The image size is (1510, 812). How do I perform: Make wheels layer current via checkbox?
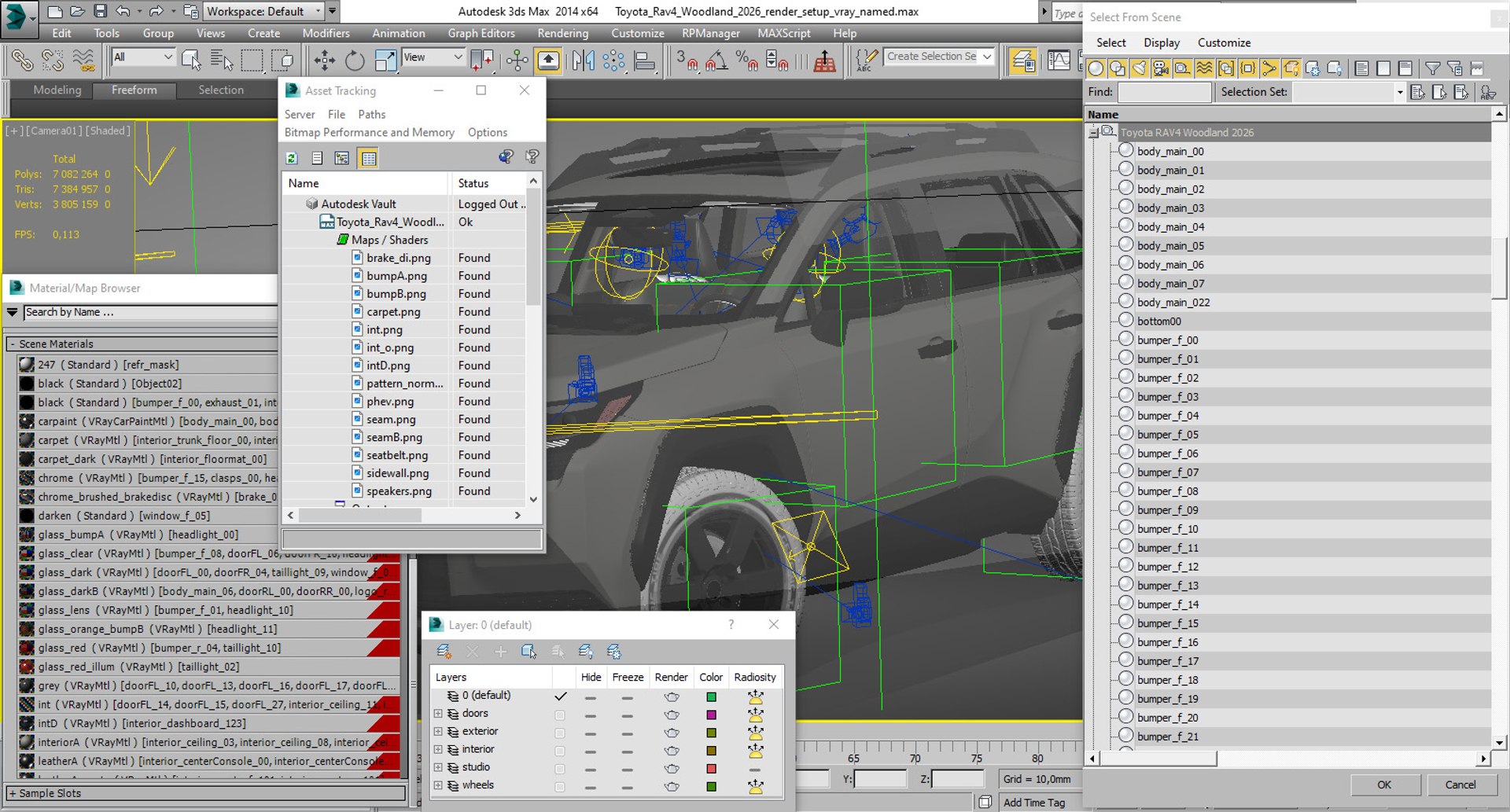coord(560,787)
